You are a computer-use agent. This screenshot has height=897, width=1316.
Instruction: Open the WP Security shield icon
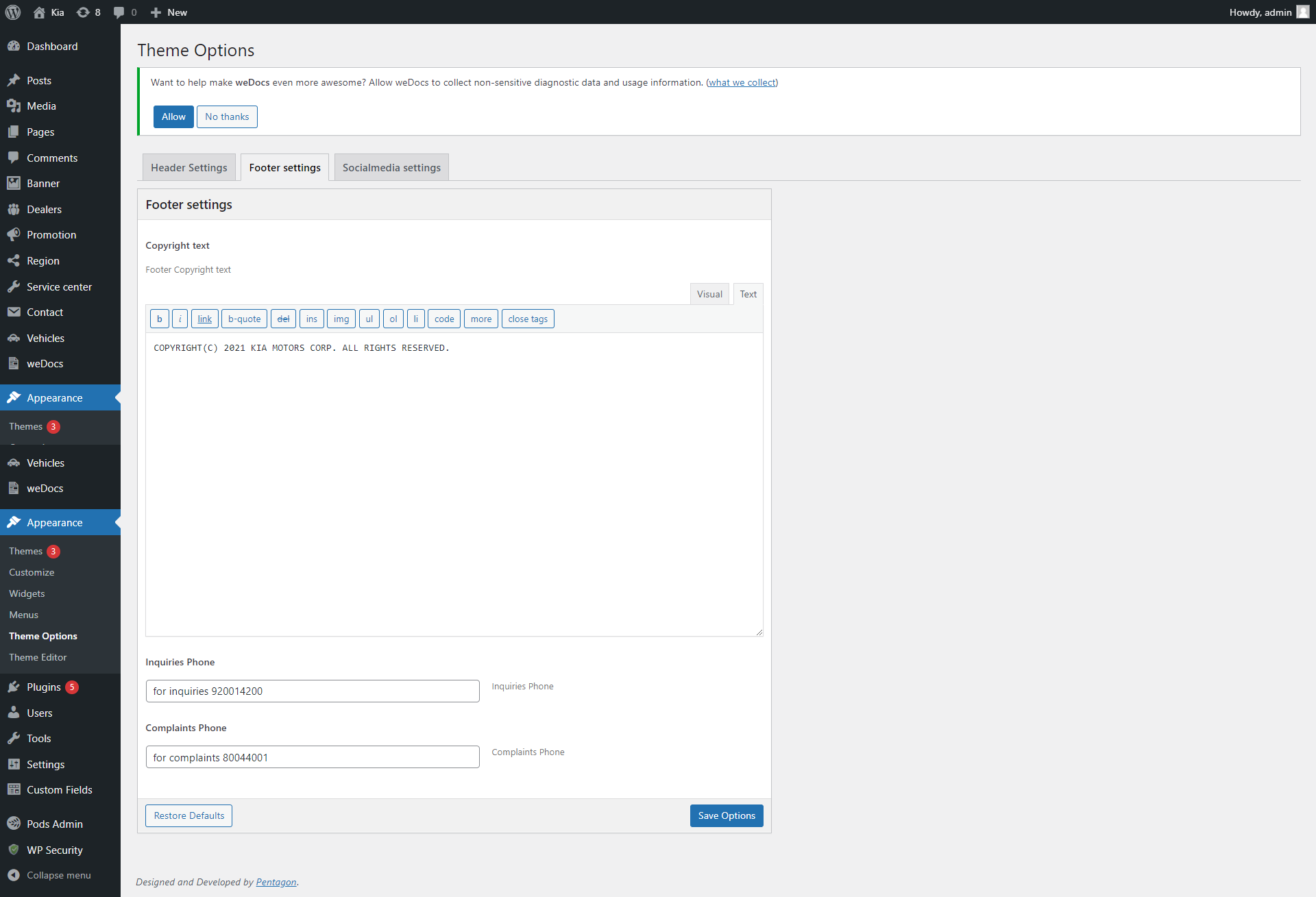click(14, 850)
